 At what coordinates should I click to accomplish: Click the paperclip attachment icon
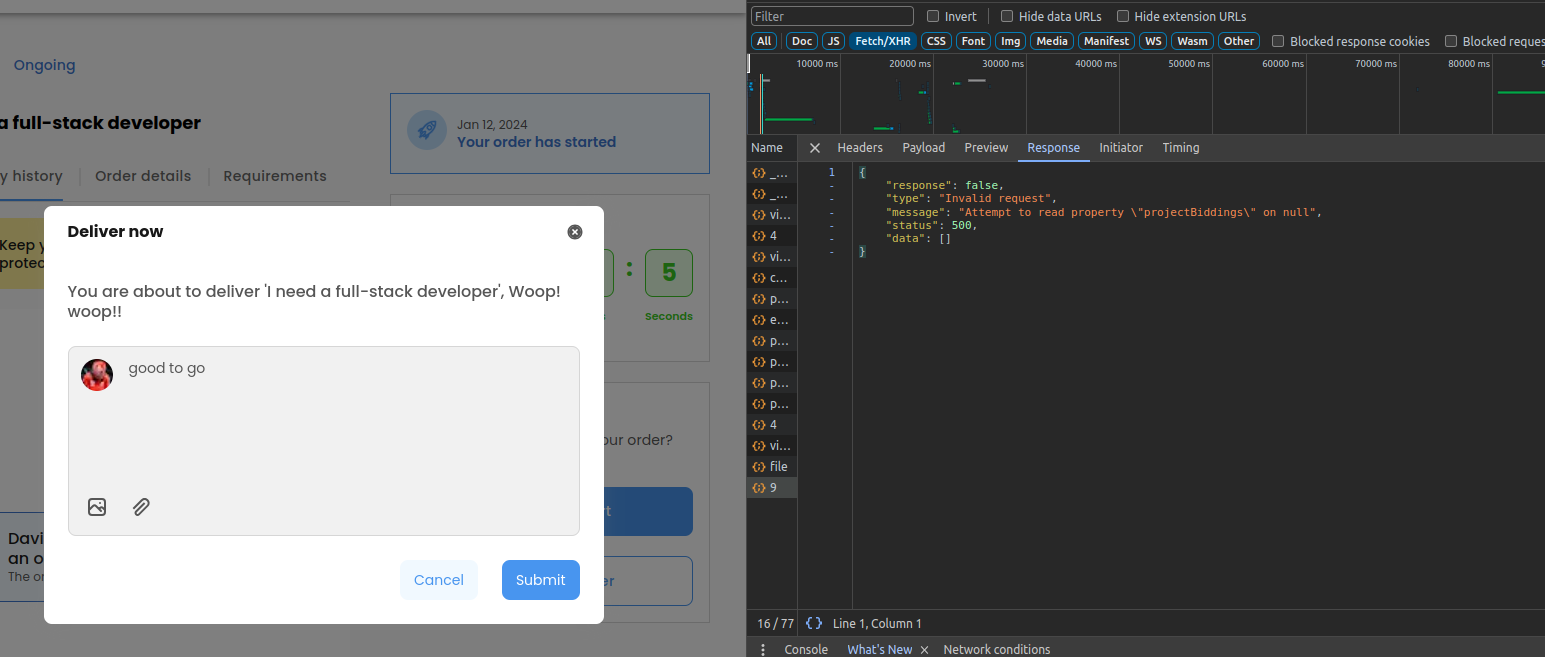pyautogui.click(x=141, y=507)
